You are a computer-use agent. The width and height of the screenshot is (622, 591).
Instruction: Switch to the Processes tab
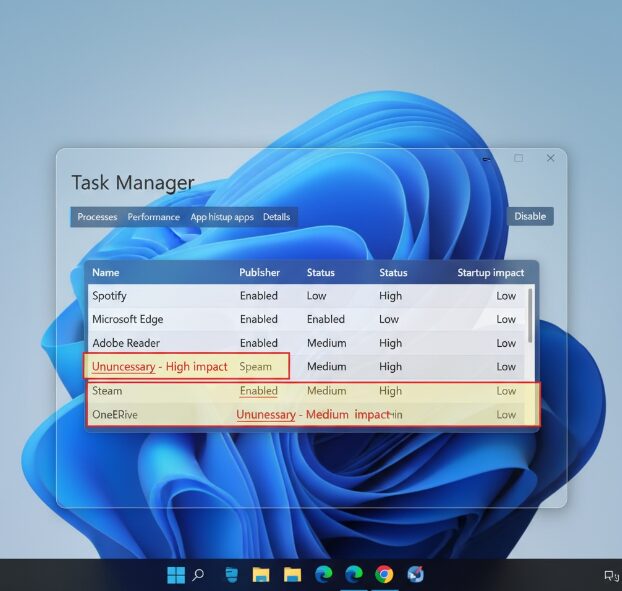97,217
